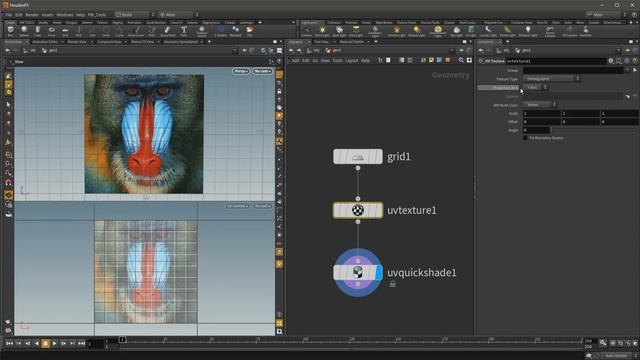Open the Group field dropdown arrow
Image resolution: width=640 pixels, height=360 pixels.
[627, 70]
